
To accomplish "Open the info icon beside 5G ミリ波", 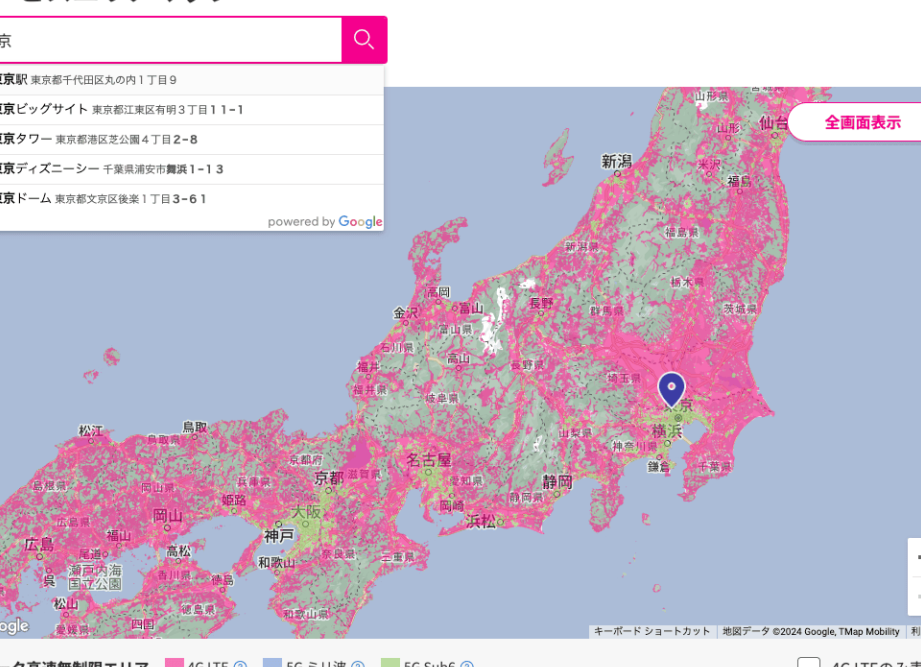I will click(357, 664).
